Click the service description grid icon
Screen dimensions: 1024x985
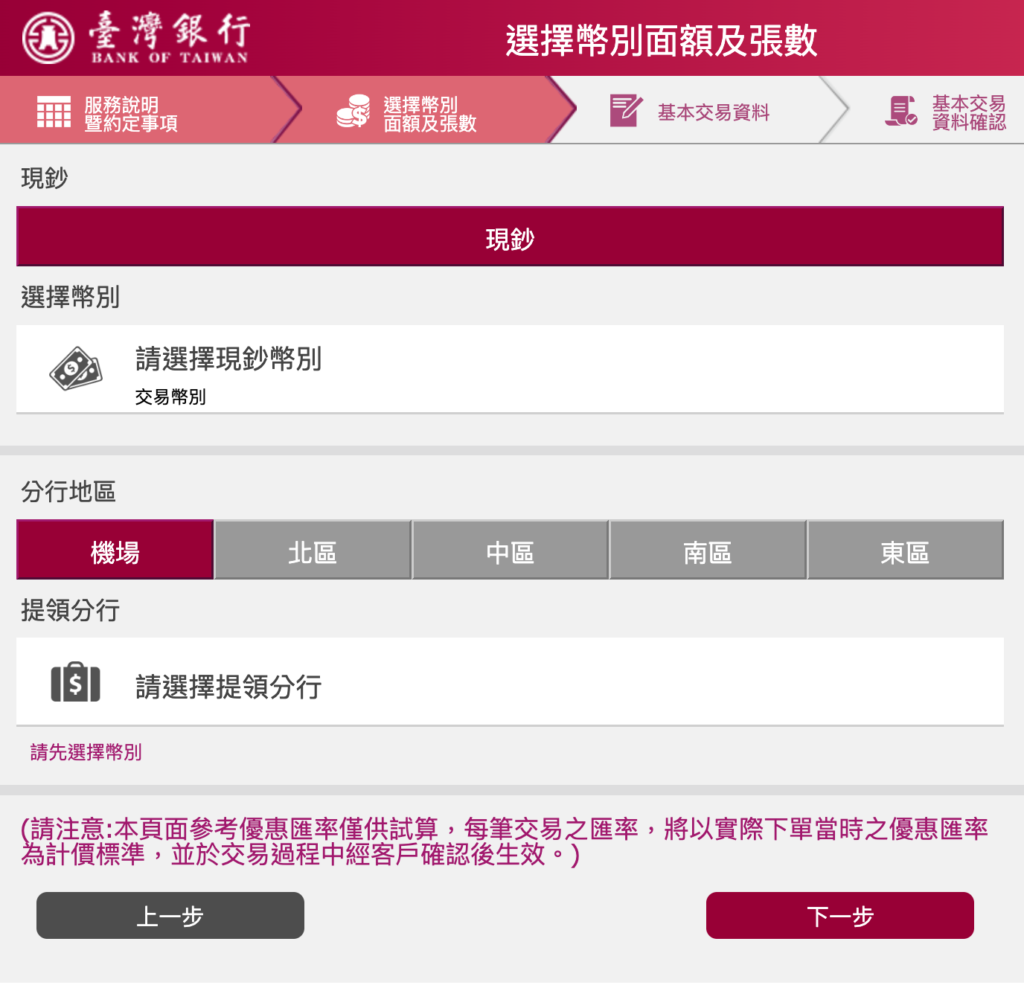pos(54,111)
